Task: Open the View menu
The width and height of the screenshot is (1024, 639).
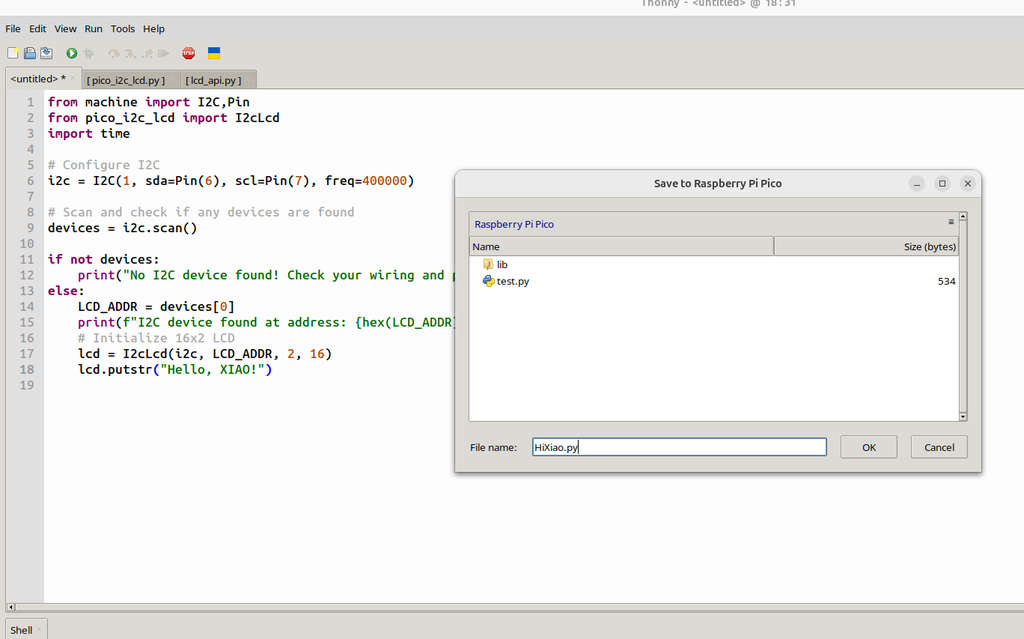Action: point(65,29)
